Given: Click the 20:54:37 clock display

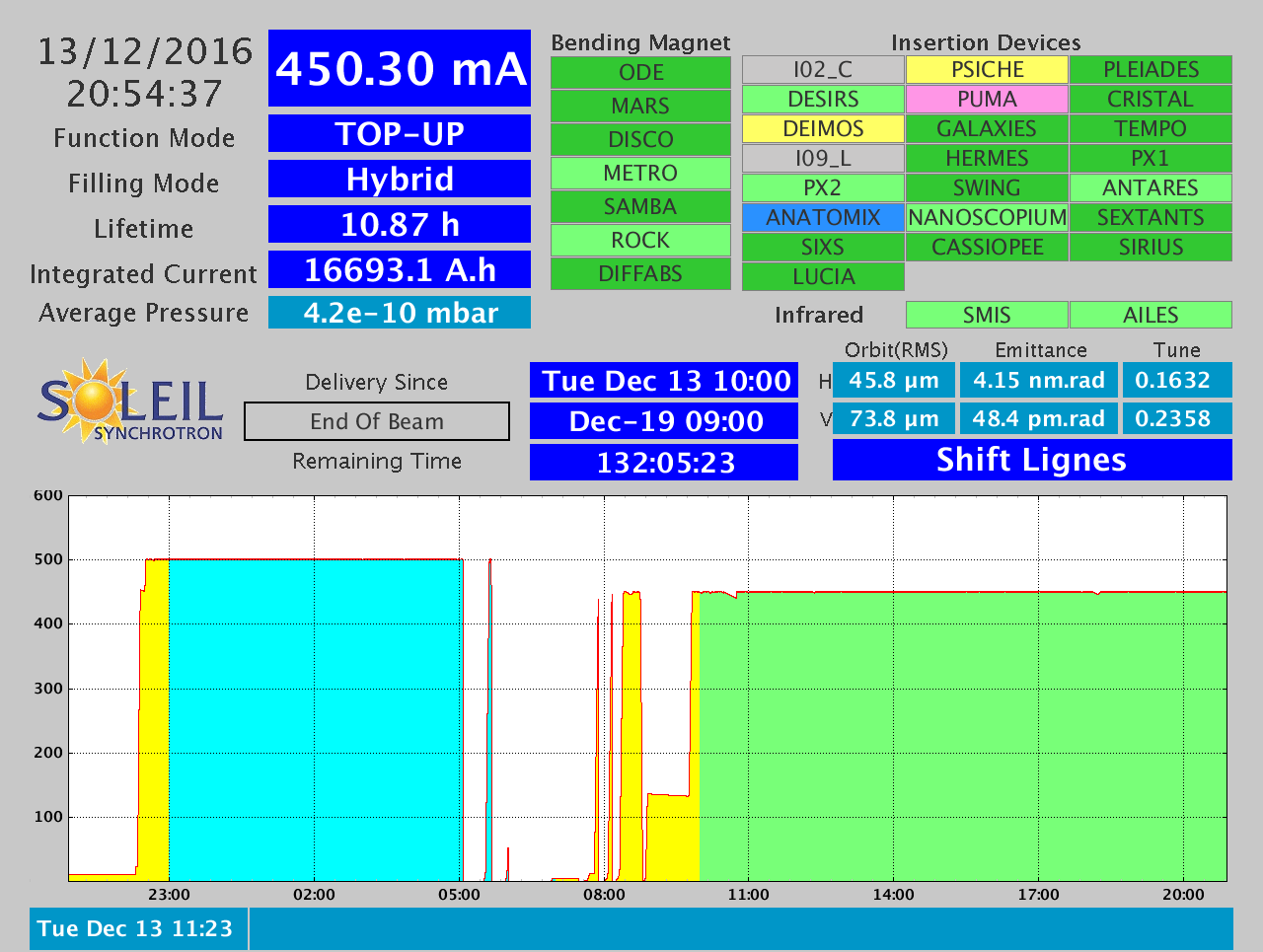Looking at the screenshot, I should tap(145, 94).
